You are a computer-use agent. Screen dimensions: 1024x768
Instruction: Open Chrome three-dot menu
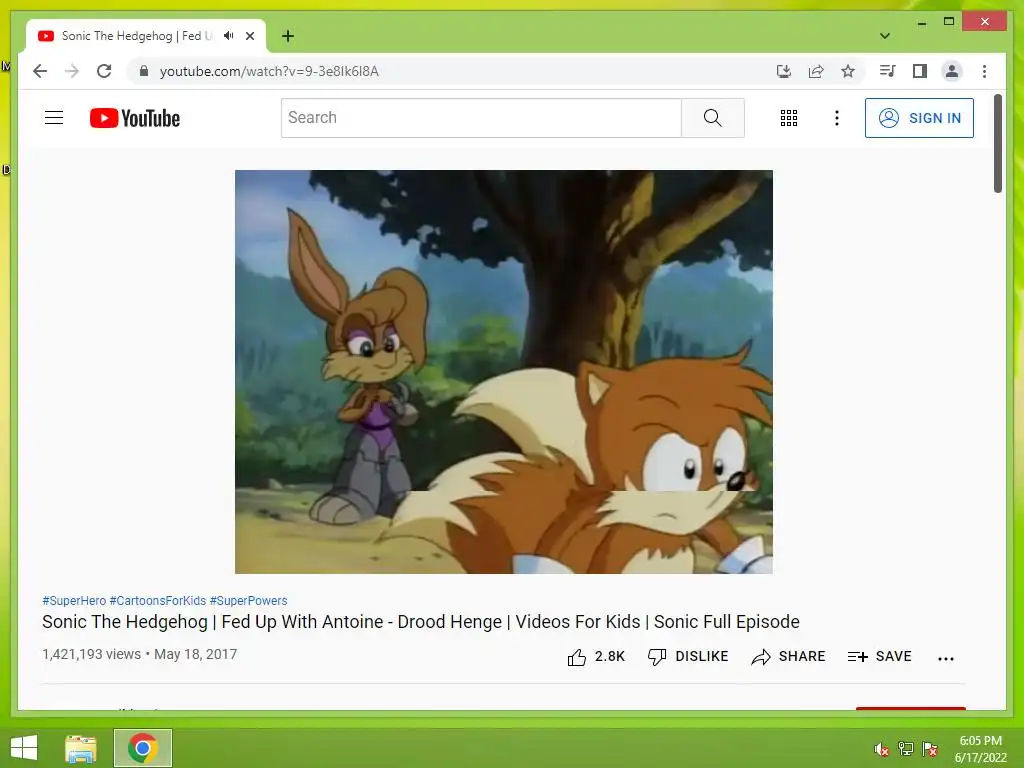(x=984, y=71)
